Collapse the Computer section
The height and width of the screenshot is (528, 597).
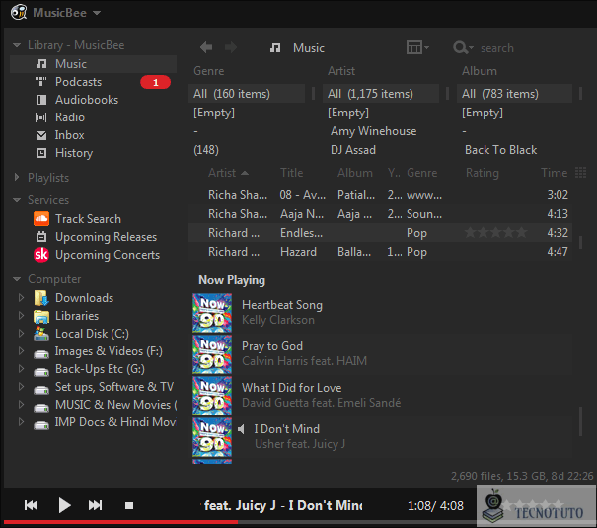(x=17, y=279)
